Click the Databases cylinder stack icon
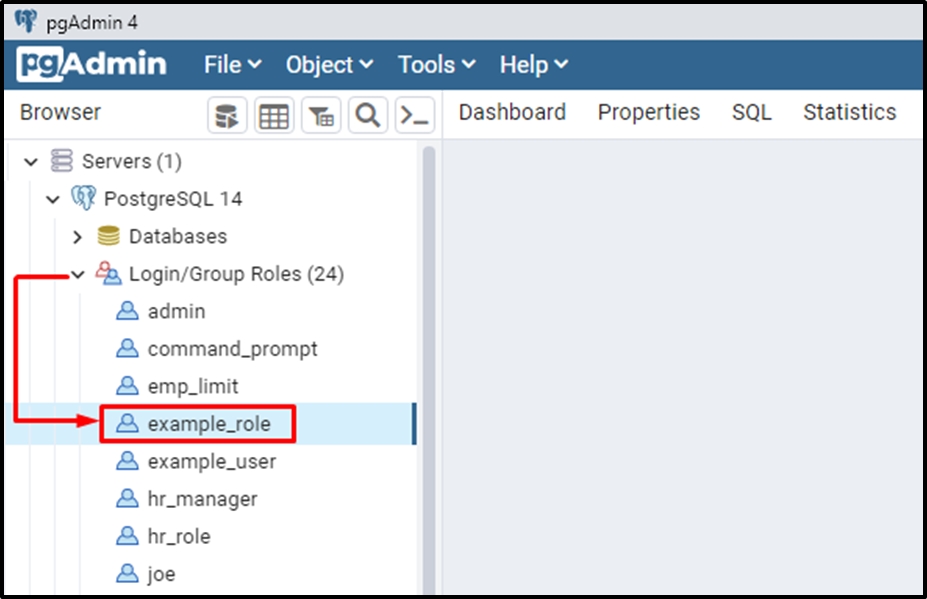The image size is (927, 599). pos(108,237)
